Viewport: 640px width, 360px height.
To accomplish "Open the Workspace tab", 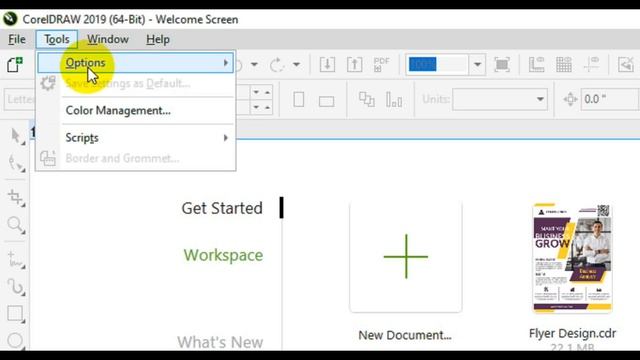I will tap(223, 256).
